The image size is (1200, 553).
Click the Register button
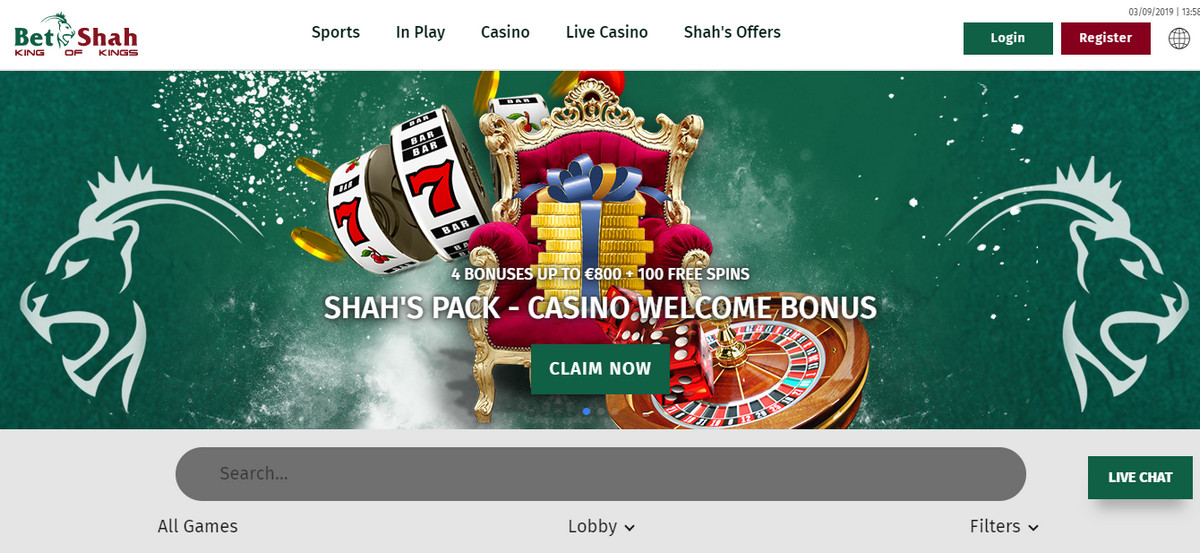[x=1106, y=38]
